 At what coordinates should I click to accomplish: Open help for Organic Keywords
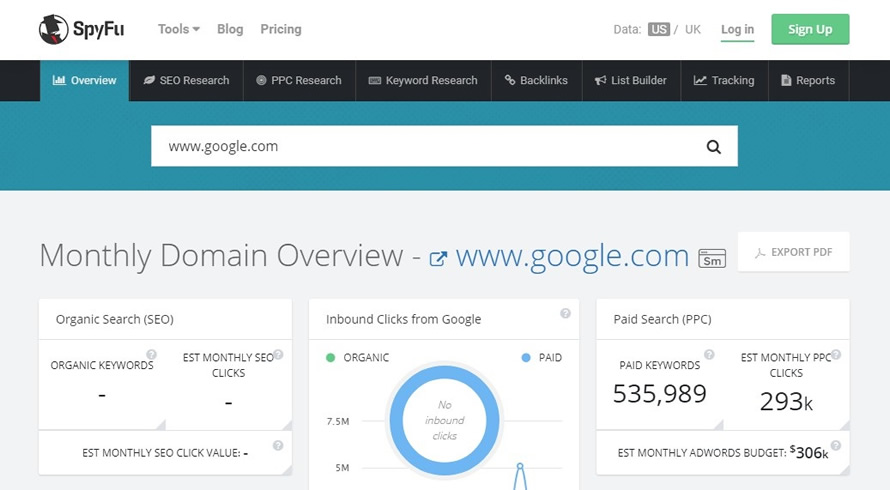(x=151, y=354)
